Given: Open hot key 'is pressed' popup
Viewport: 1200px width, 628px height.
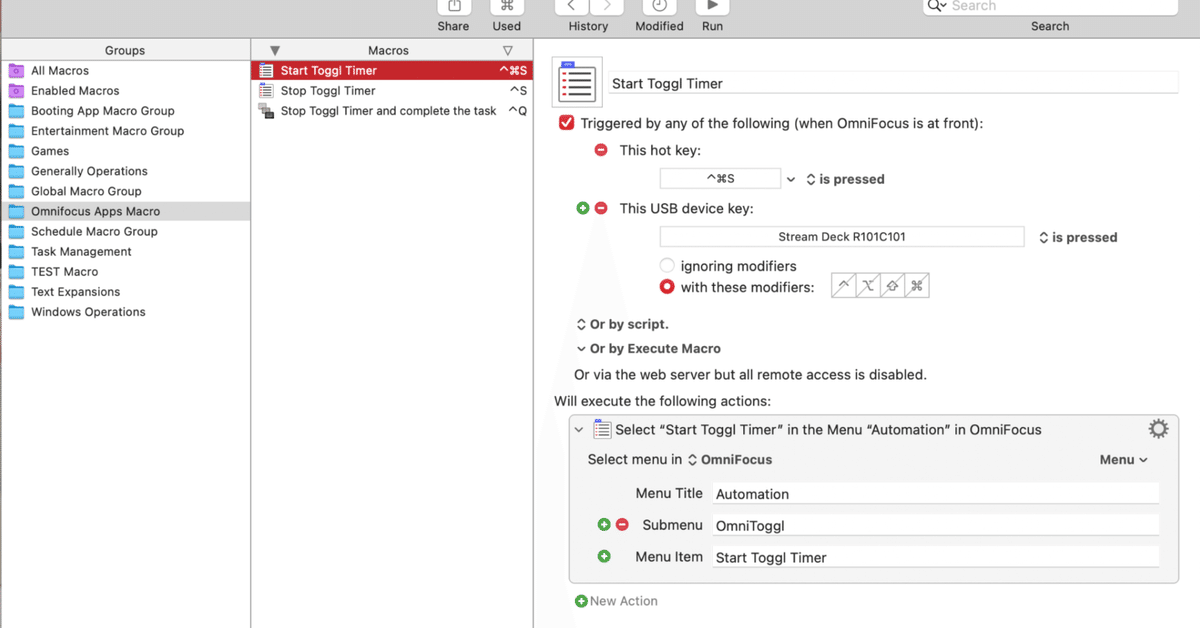Looking at the screenshot, I should pyautogui.click(x=845, y=179).
